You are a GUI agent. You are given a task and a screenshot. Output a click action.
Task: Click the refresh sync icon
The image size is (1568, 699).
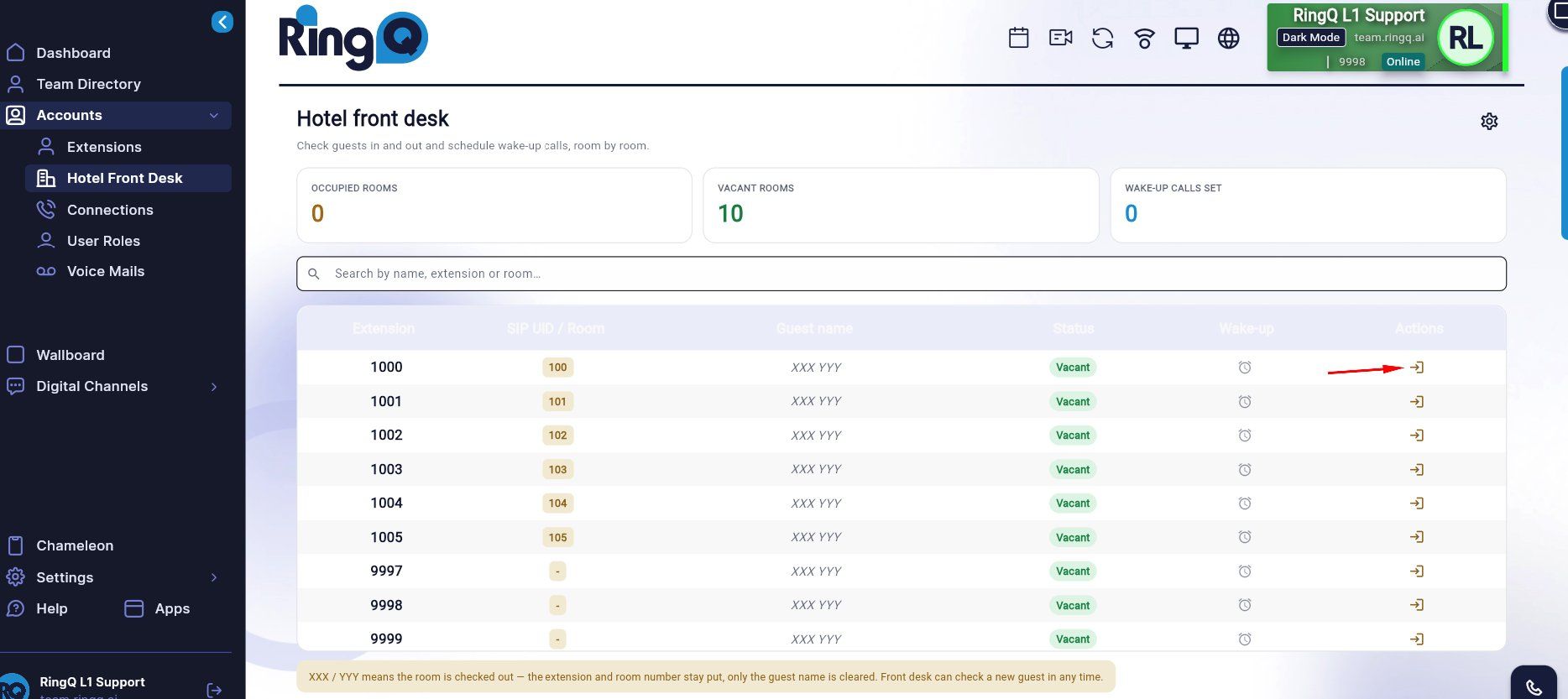(x=1102, y=38)
